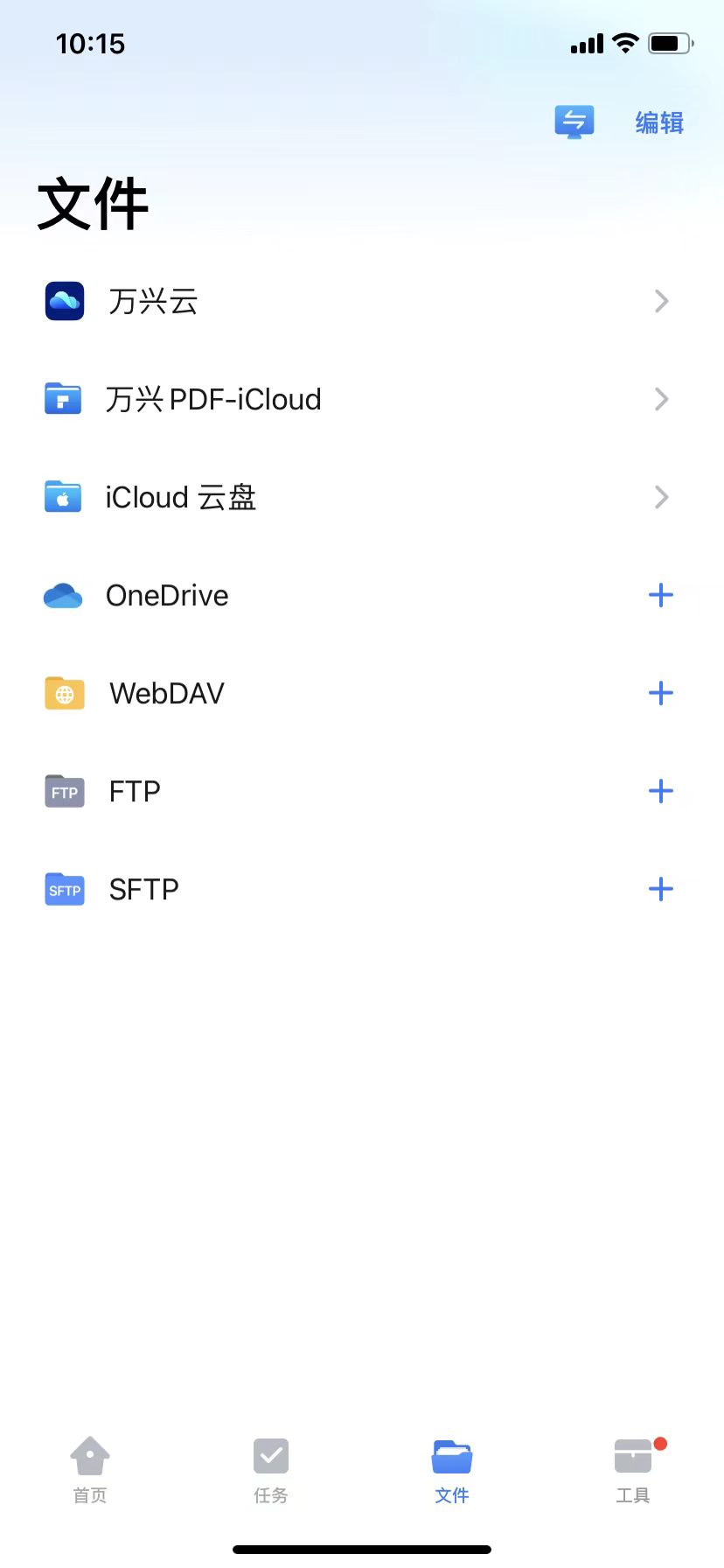Open iCloud 云盘 via chevron arrow

[x=661, y=497]
